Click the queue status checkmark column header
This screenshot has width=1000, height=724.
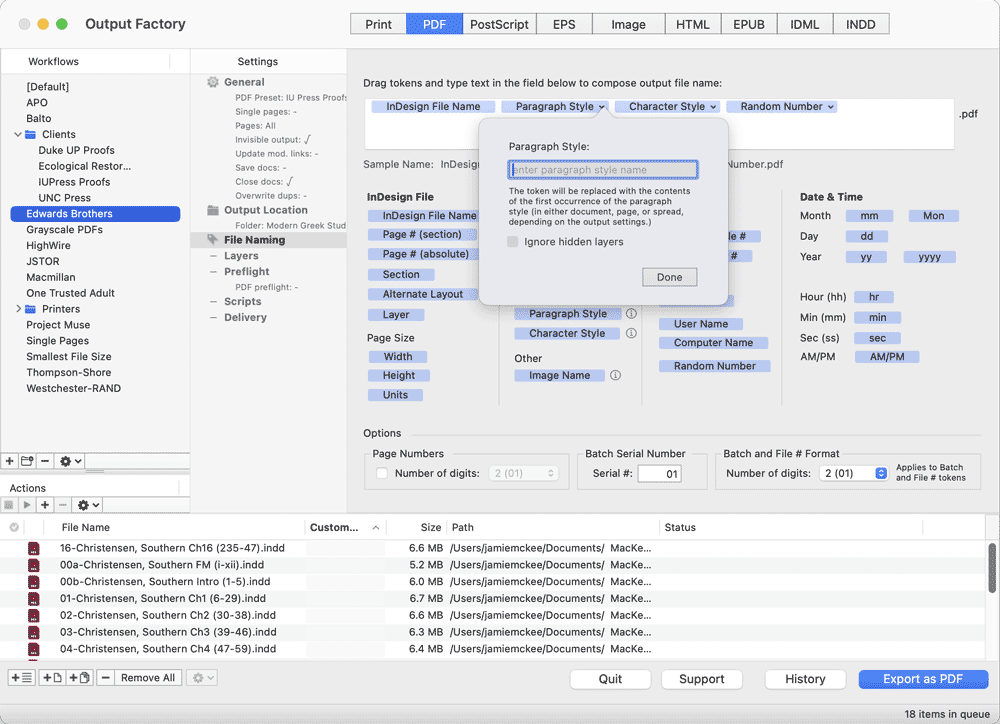tap(13, 527)
